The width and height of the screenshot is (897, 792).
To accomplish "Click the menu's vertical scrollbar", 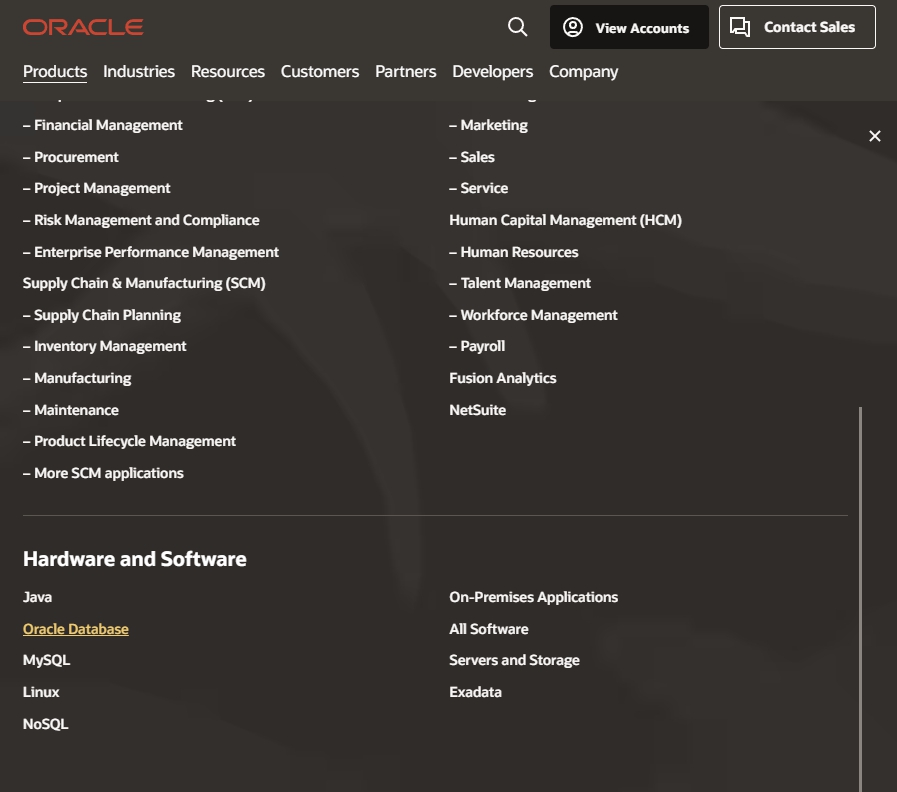I will tap(860, 599).
